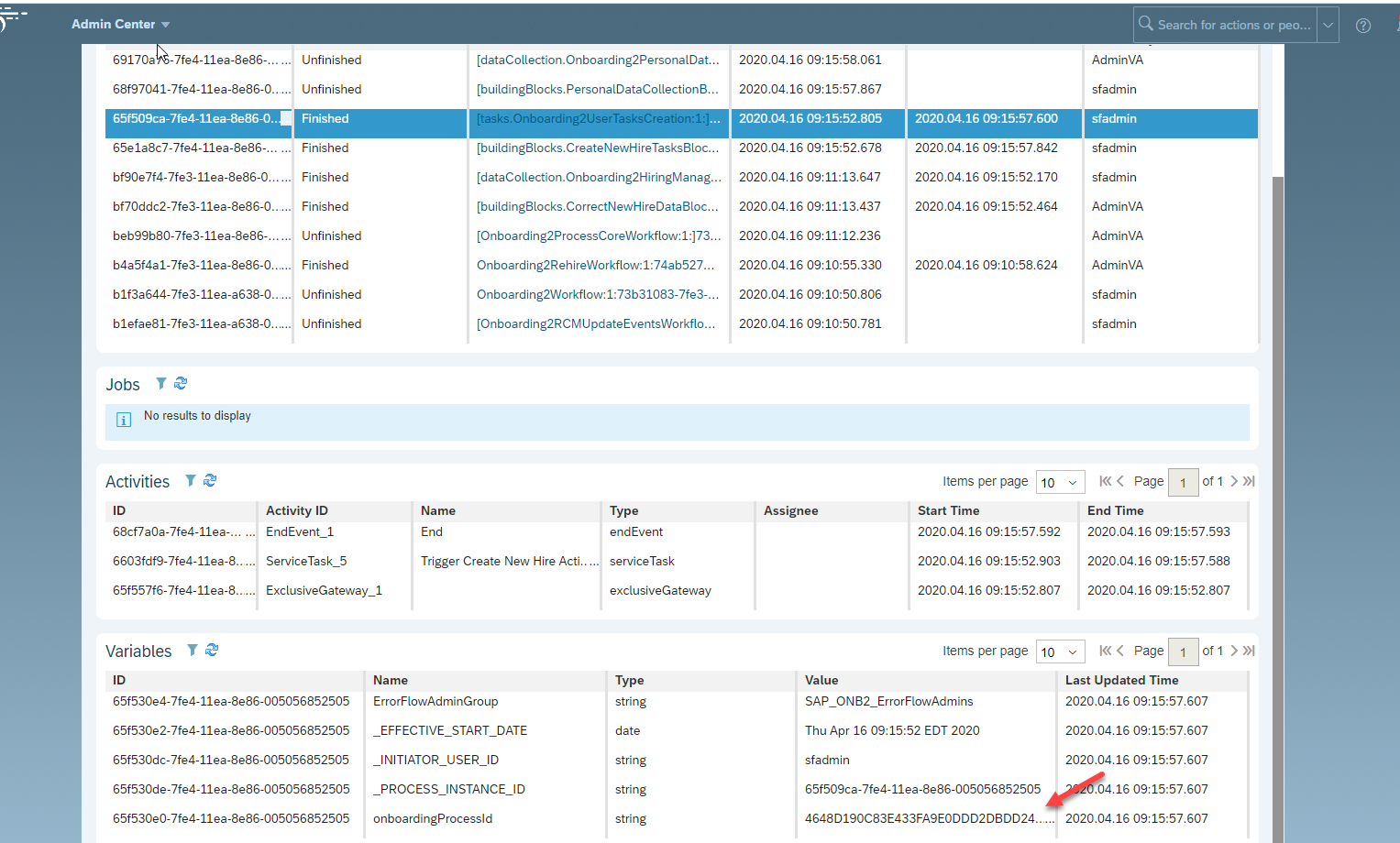Screen dimensions: 1400x843
Task: Go to first page of Activities
Action: (1105, 481)
